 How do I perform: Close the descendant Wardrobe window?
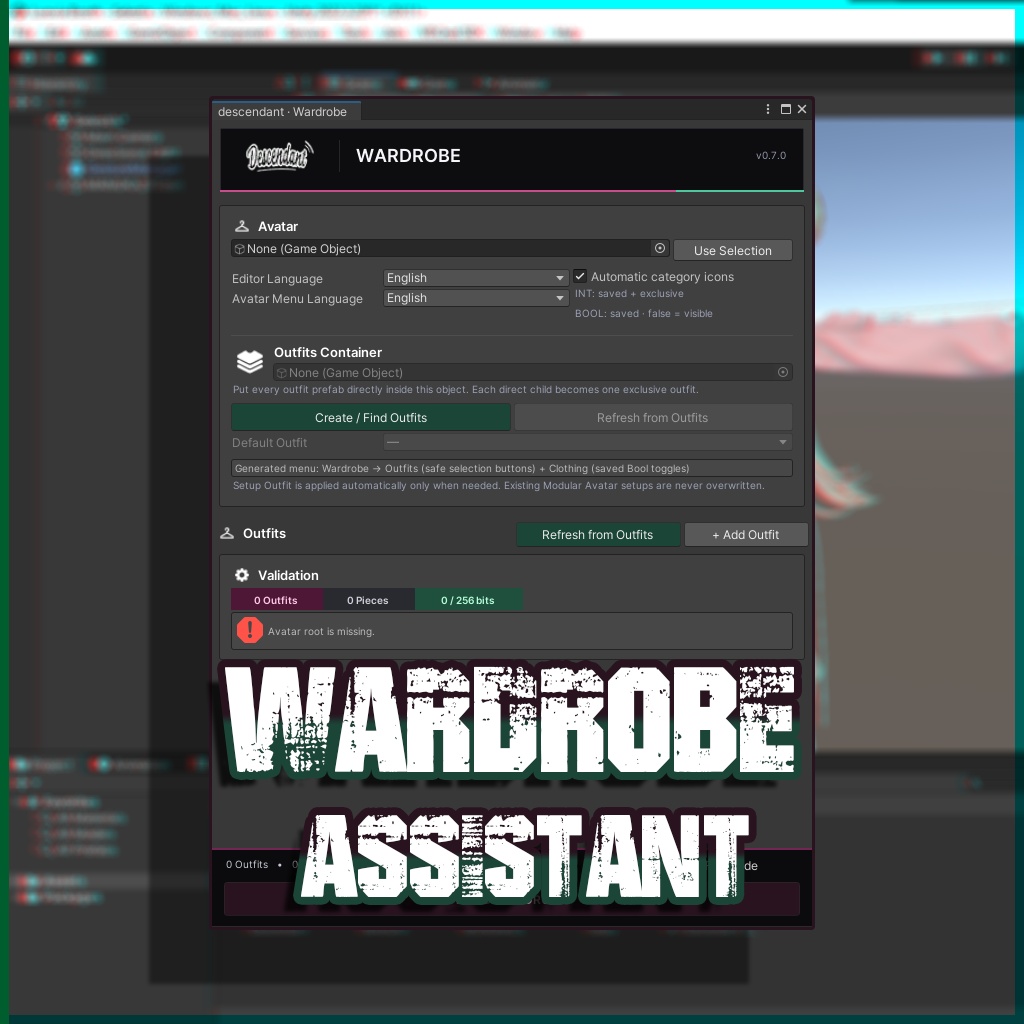tap(802, 109)
